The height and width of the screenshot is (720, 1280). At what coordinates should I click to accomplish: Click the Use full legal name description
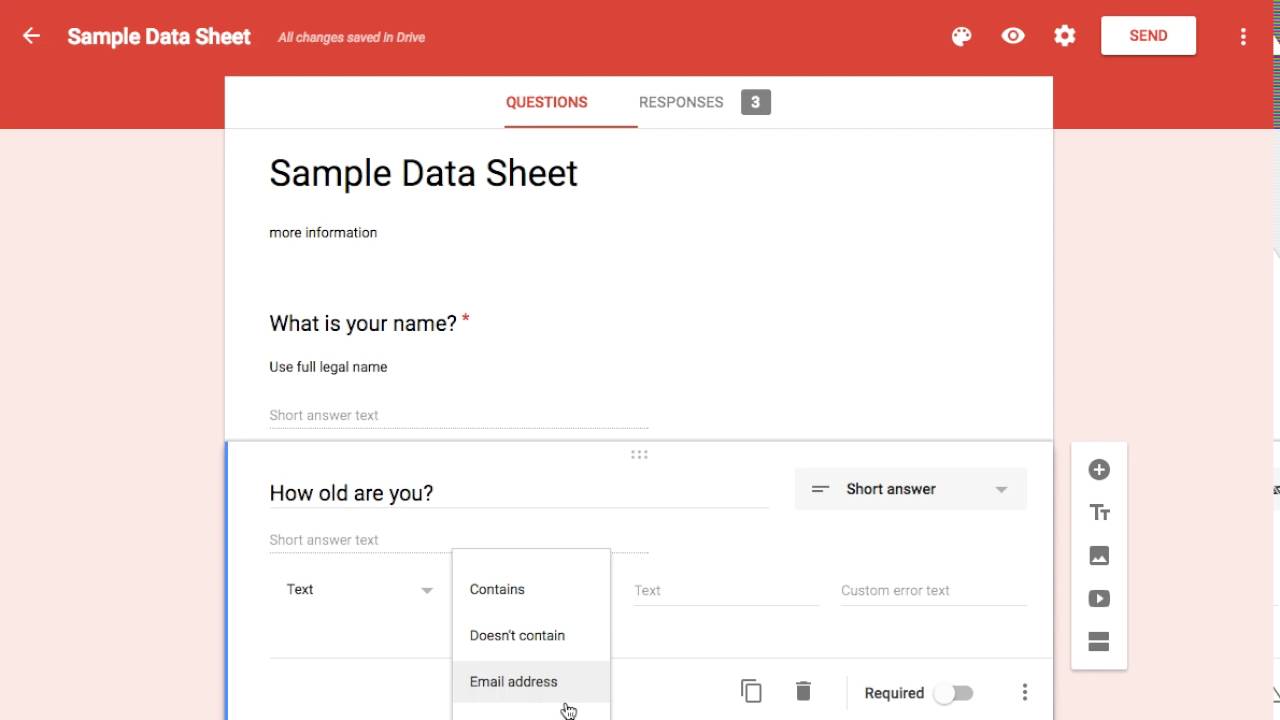click(x=328, y=367)
